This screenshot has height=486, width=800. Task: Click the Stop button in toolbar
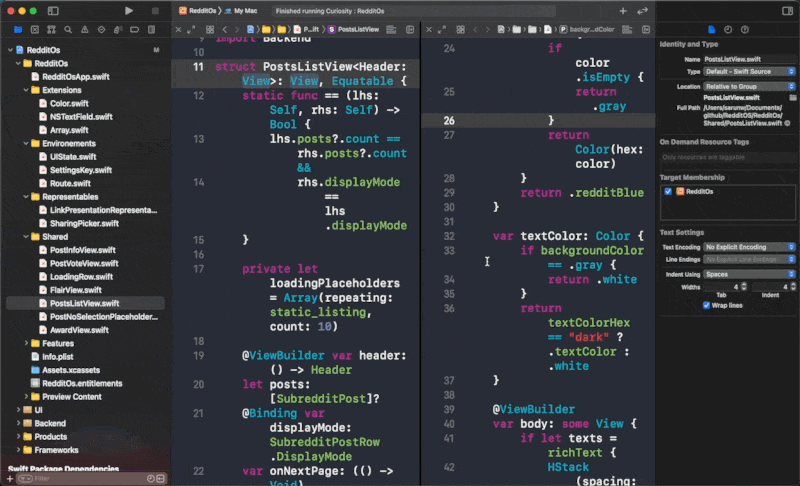[x=154, y=10]
